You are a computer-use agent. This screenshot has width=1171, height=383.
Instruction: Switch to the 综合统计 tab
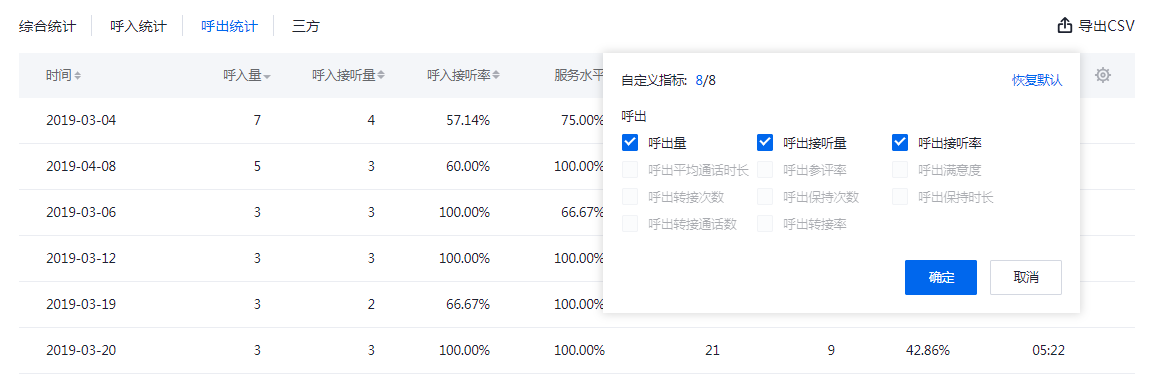pyautogui.click(x=47, y=26)
